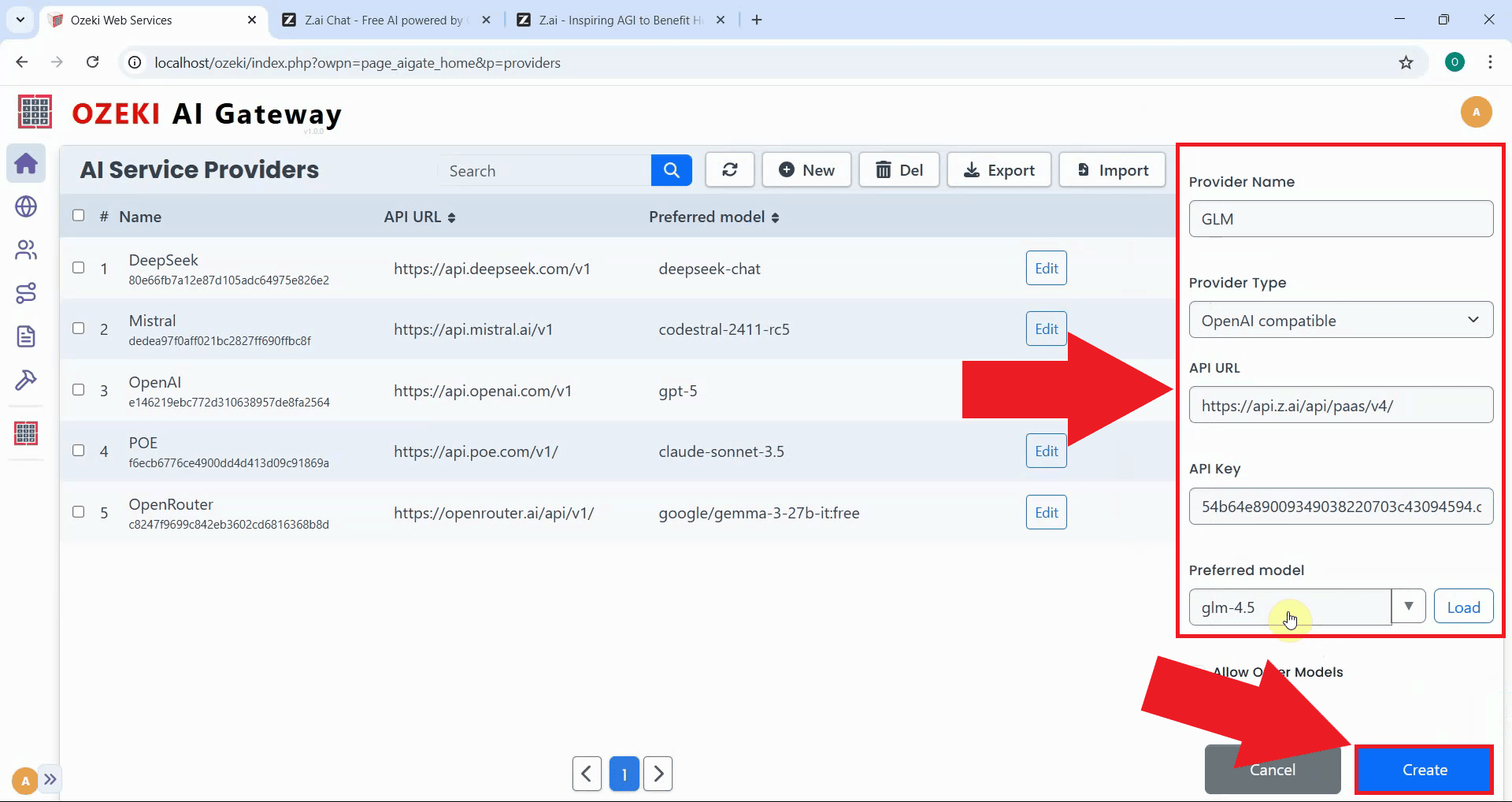Open the Provider Type dropdown
The height and width of the screenshot is (802, 1512).
click(1340, 320)
